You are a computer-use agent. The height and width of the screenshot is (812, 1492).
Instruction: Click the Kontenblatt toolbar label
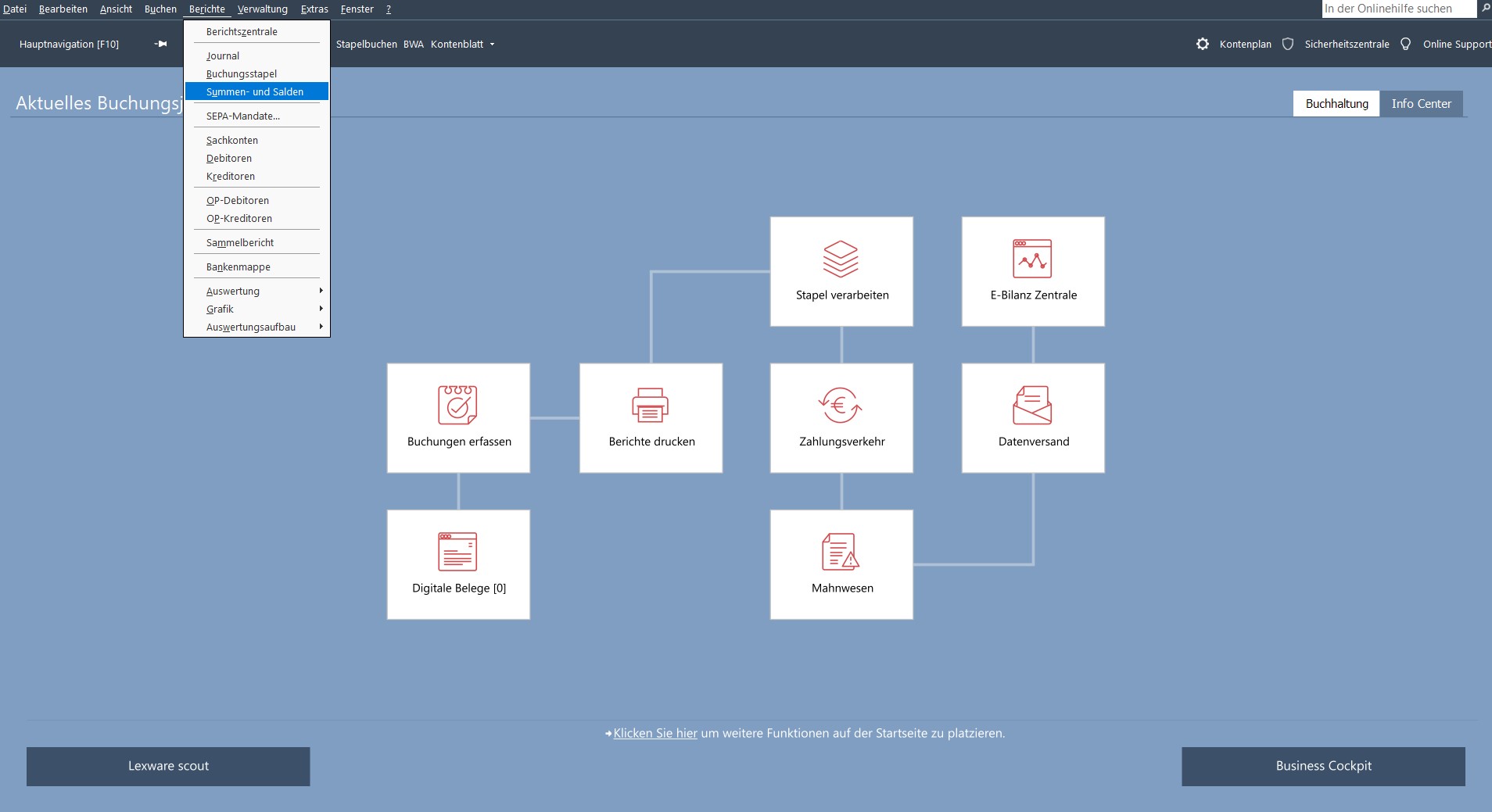click(x=457, y=45)
